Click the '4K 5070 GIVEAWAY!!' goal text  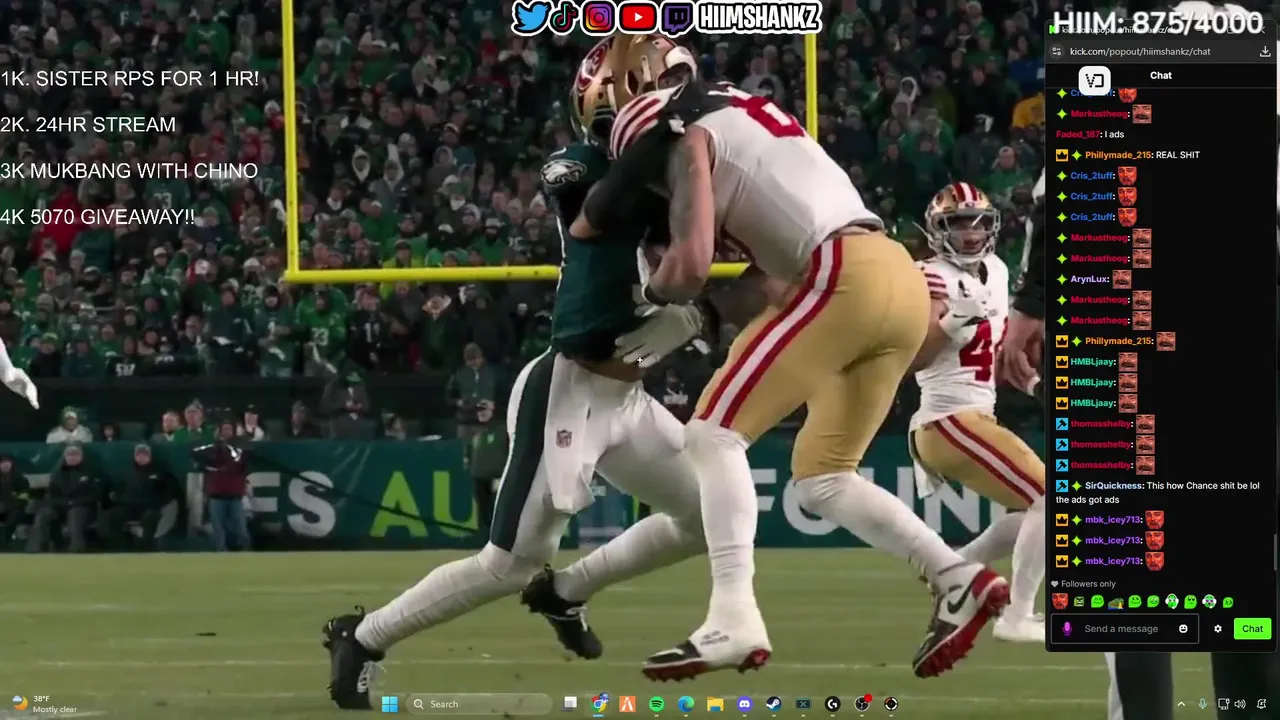[98, 217]
